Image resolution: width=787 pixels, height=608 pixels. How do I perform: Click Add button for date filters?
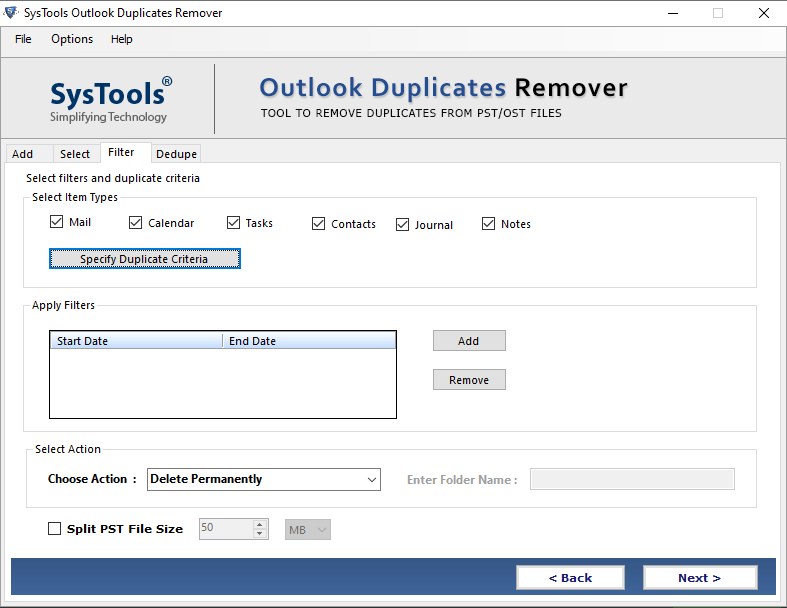pos(469,341)
